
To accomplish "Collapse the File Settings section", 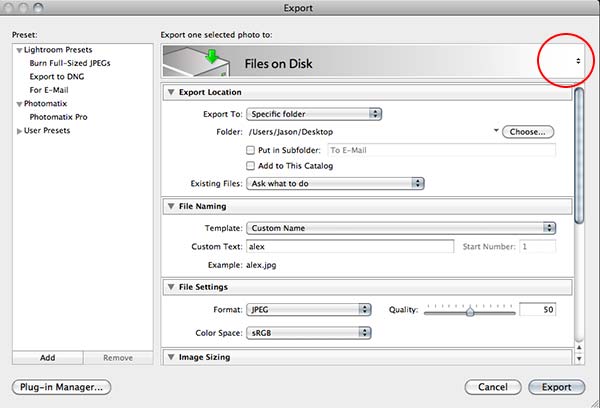I will click(x=171, y=287).
